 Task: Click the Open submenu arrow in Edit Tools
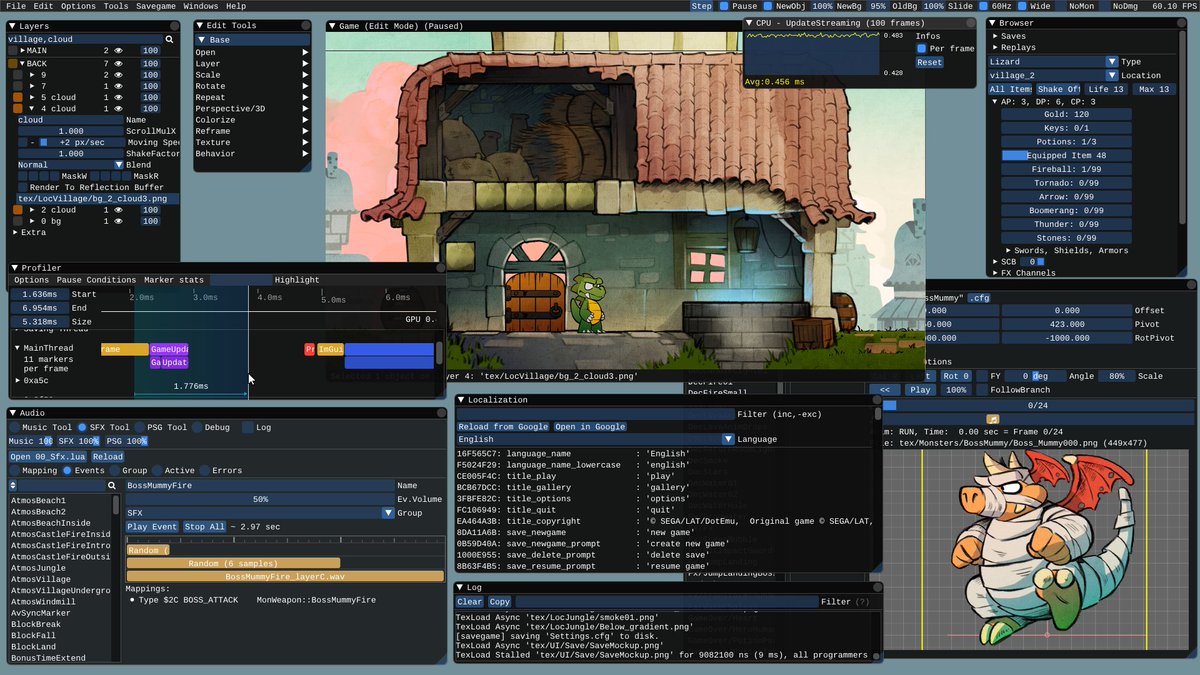[306, 52]
